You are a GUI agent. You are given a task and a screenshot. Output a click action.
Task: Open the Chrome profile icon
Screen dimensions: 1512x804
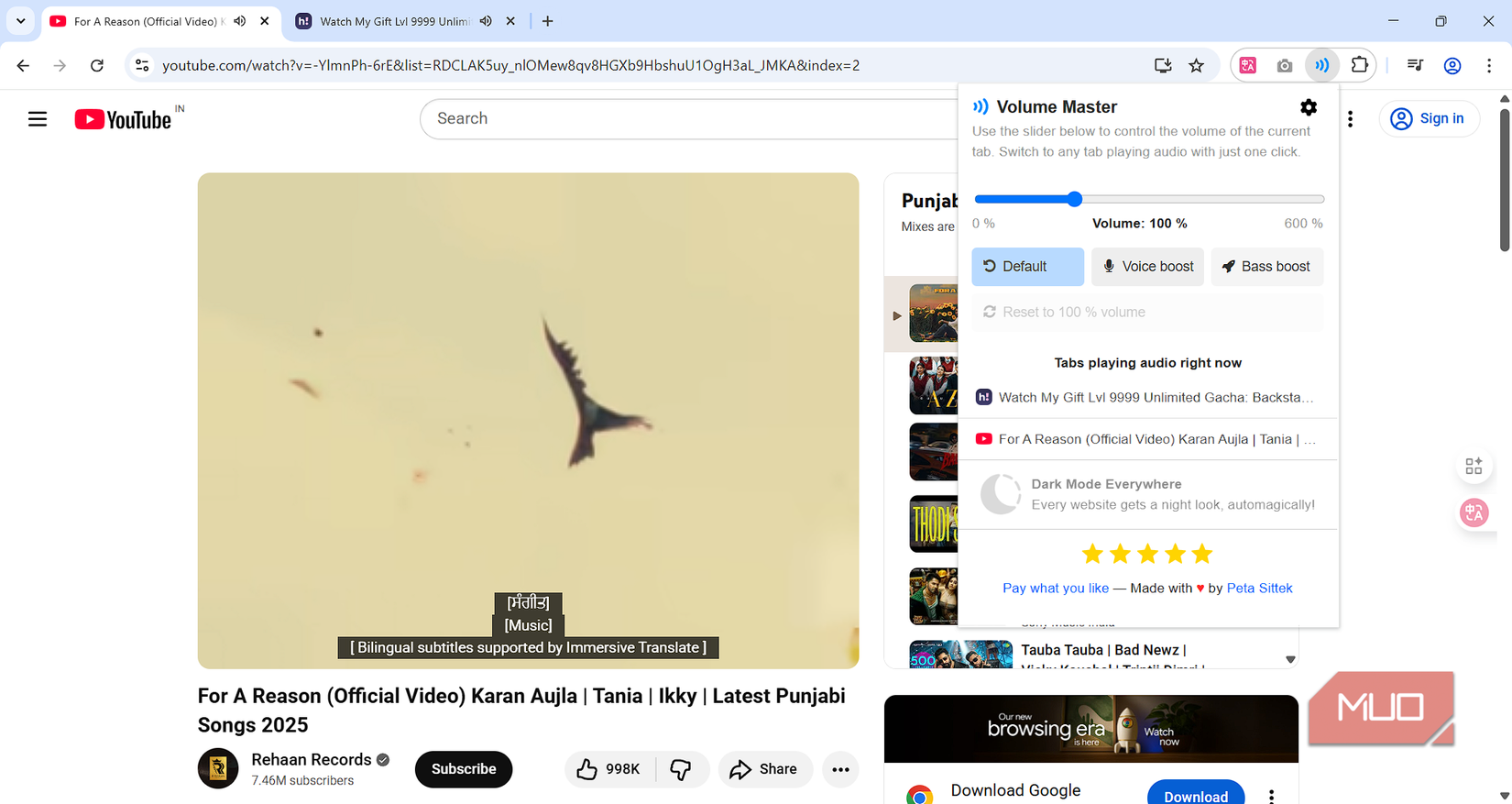[x=1452, y=65]
